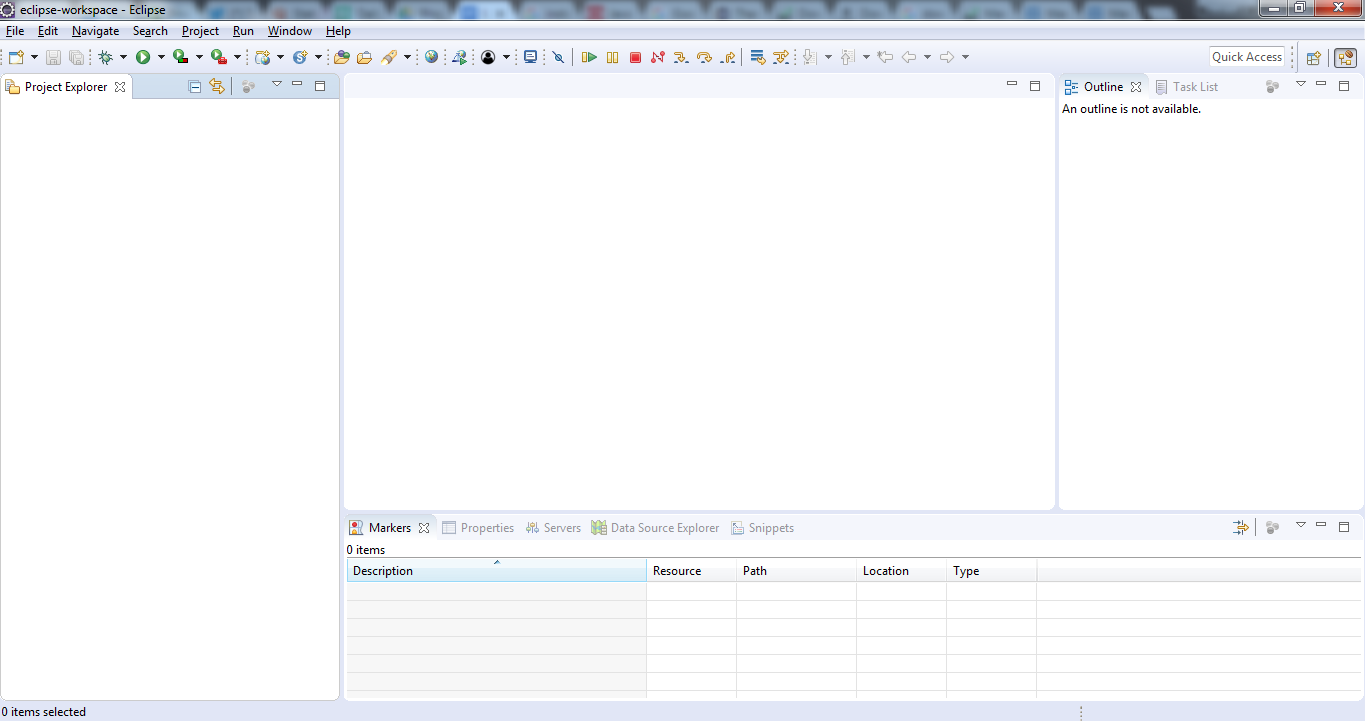This screenshot has height=721, width=1365.
Task: Click the Save icon in the toolbar
Action: 53,57
